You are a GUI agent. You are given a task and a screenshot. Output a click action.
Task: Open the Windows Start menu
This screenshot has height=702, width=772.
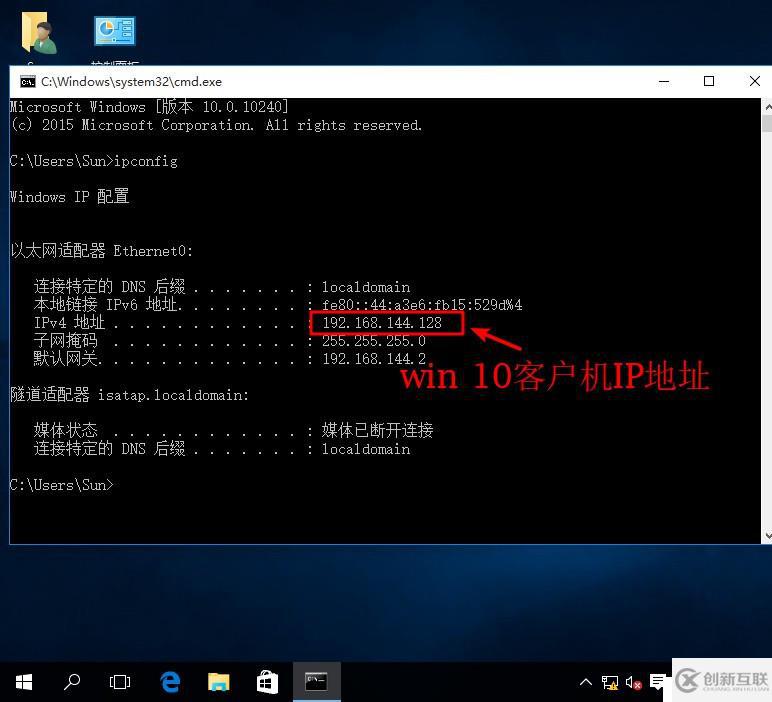click(24, 682)
